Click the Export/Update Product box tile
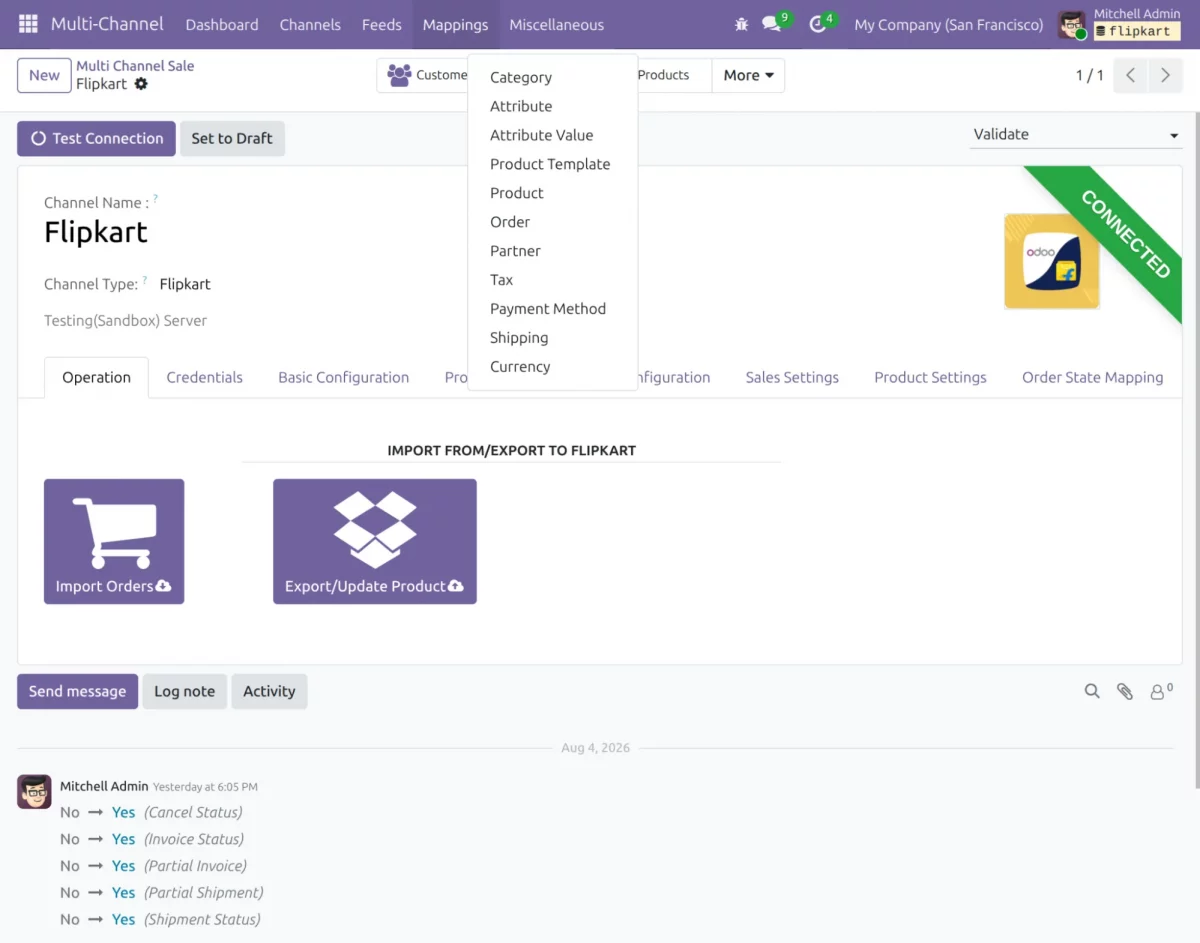The width and height of the screenshot is (1200, 943). click(x=375, y=541)
